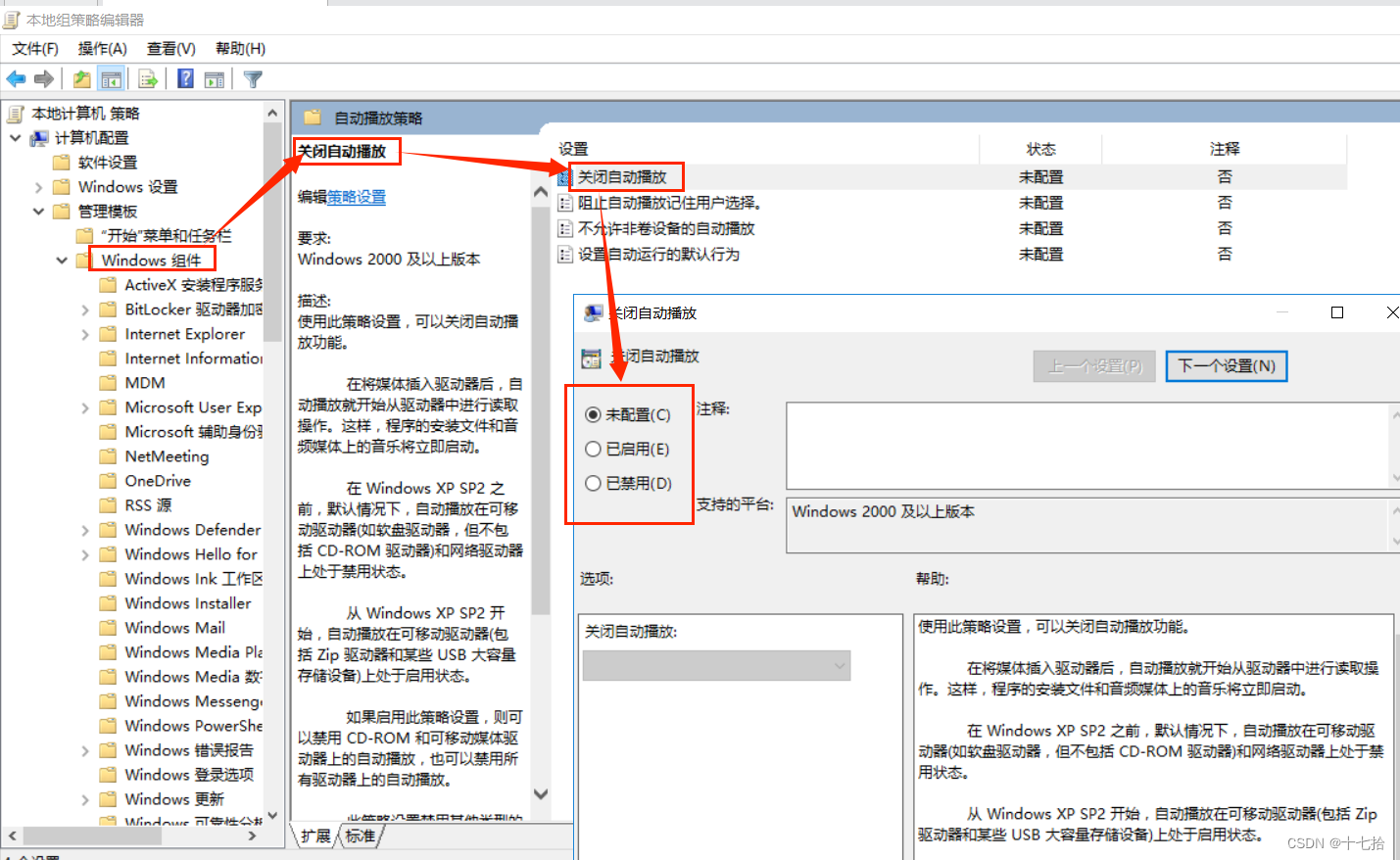1400x860 pixels.
Task: Click the Back navigation arrow icon
Action: (16, 78)
